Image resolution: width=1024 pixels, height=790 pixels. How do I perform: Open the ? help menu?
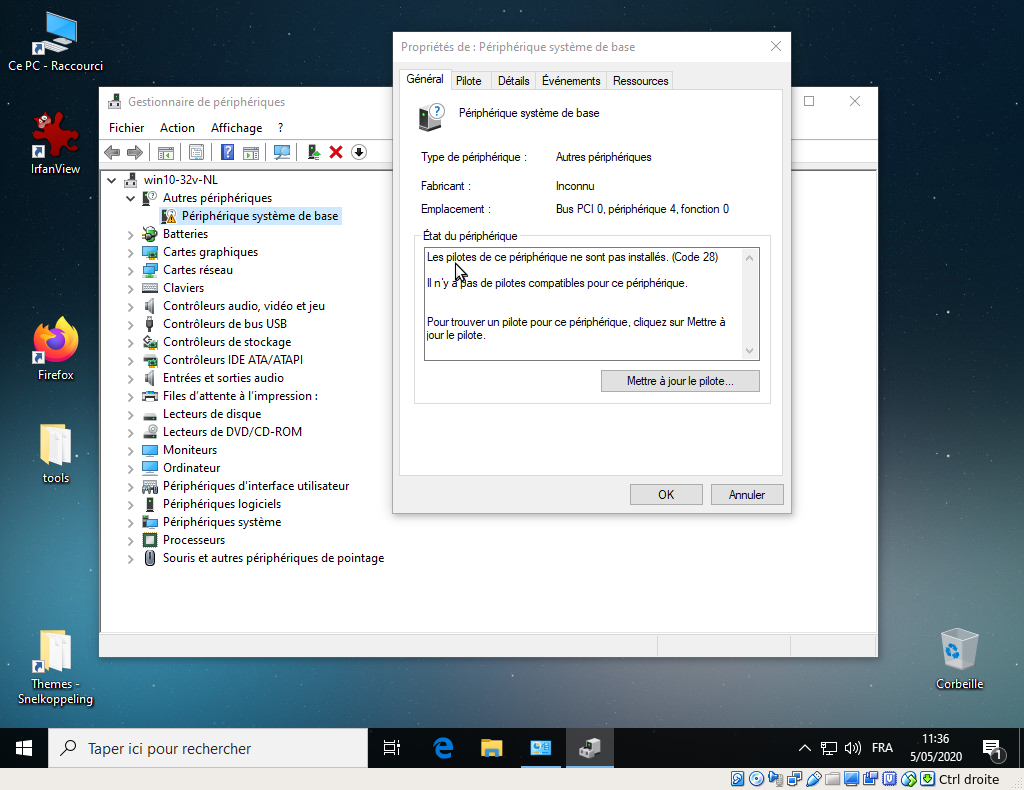(x=280, y=128)
